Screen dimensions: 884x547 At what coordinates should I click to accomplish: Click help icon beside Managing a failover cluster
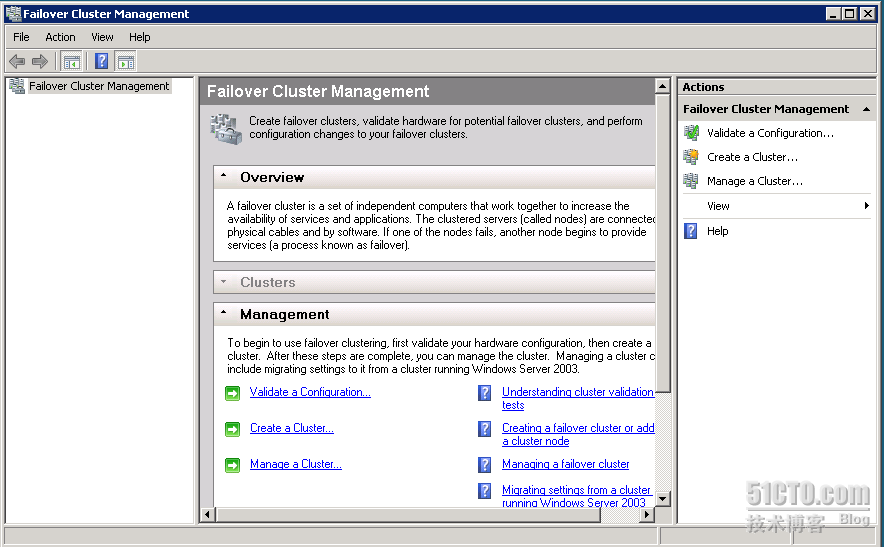[484, 465]
